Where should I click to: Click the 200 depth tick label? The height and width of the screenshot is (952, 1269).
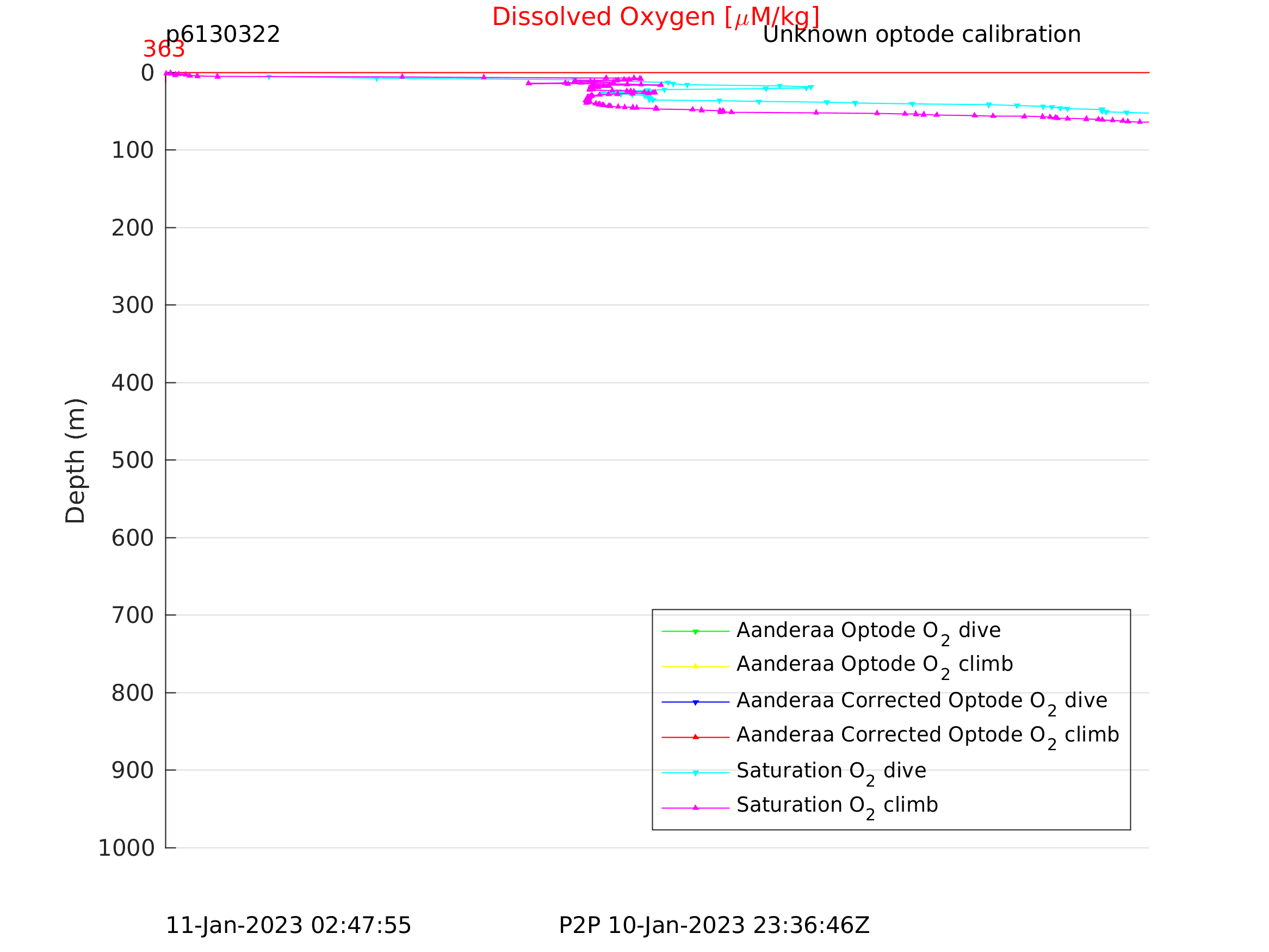click(133, 228)
